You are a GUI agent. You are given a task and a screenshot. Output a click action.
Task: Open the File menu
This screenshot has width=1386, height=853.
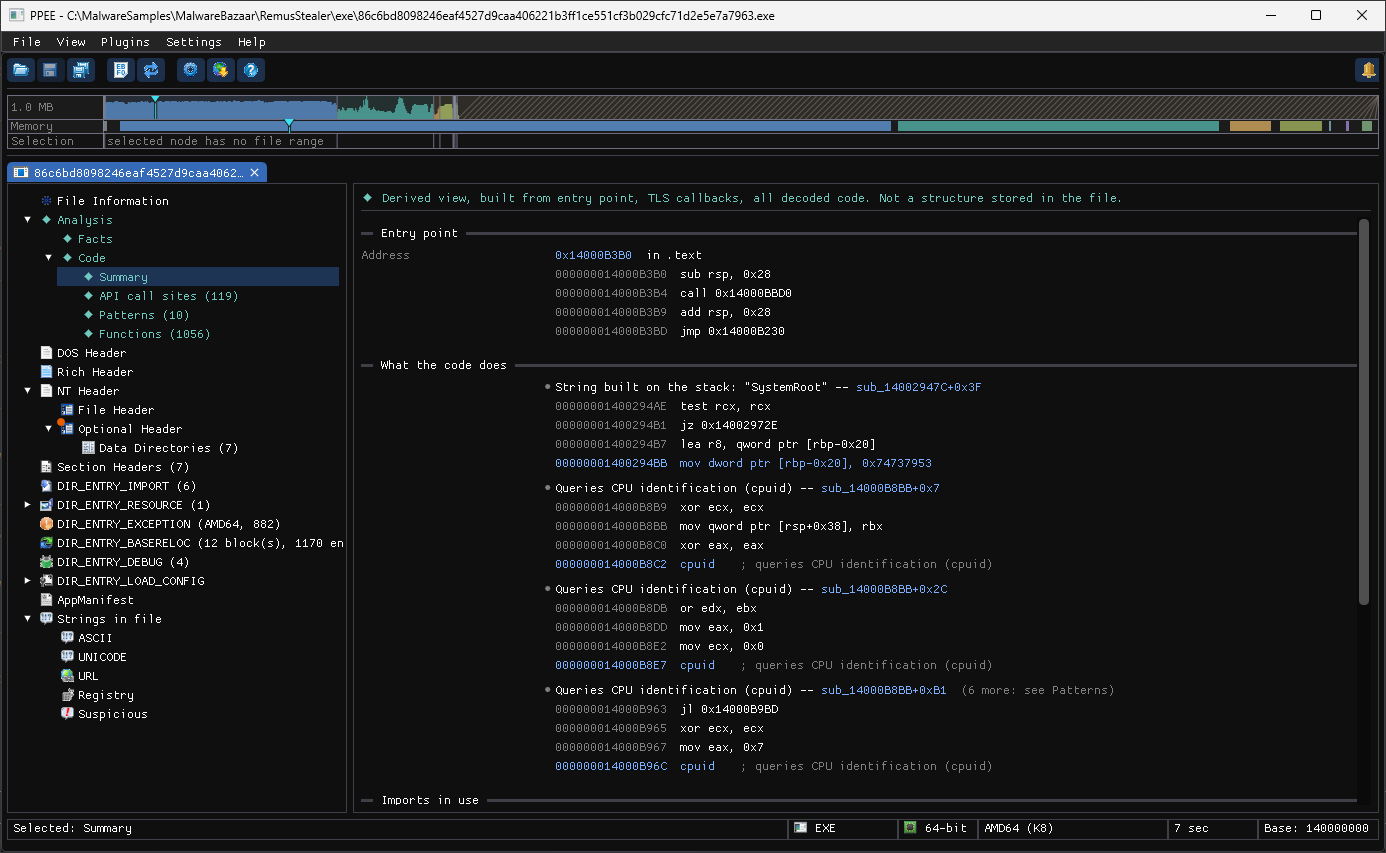(x=27, y=42)
